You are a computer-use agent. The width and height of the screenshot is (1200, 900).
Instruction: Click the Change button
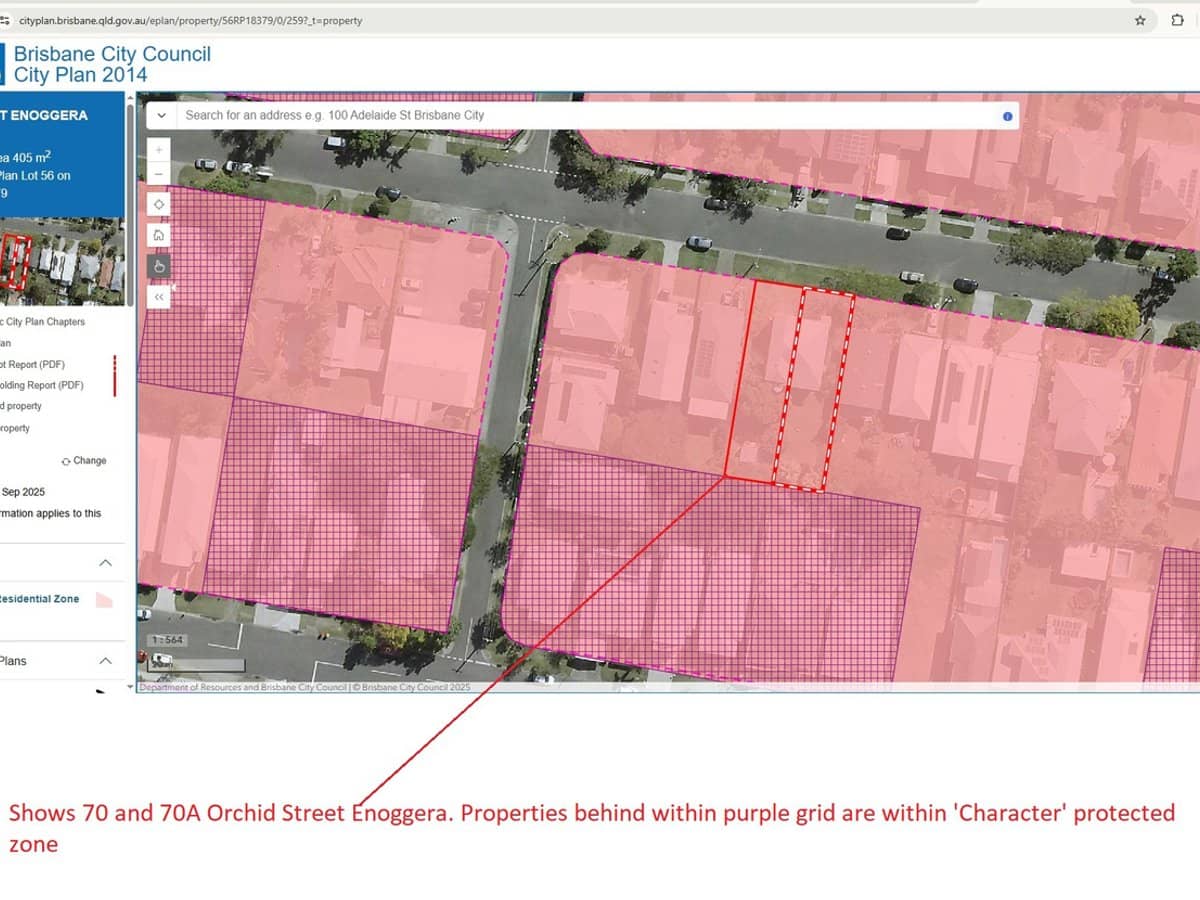84,461
